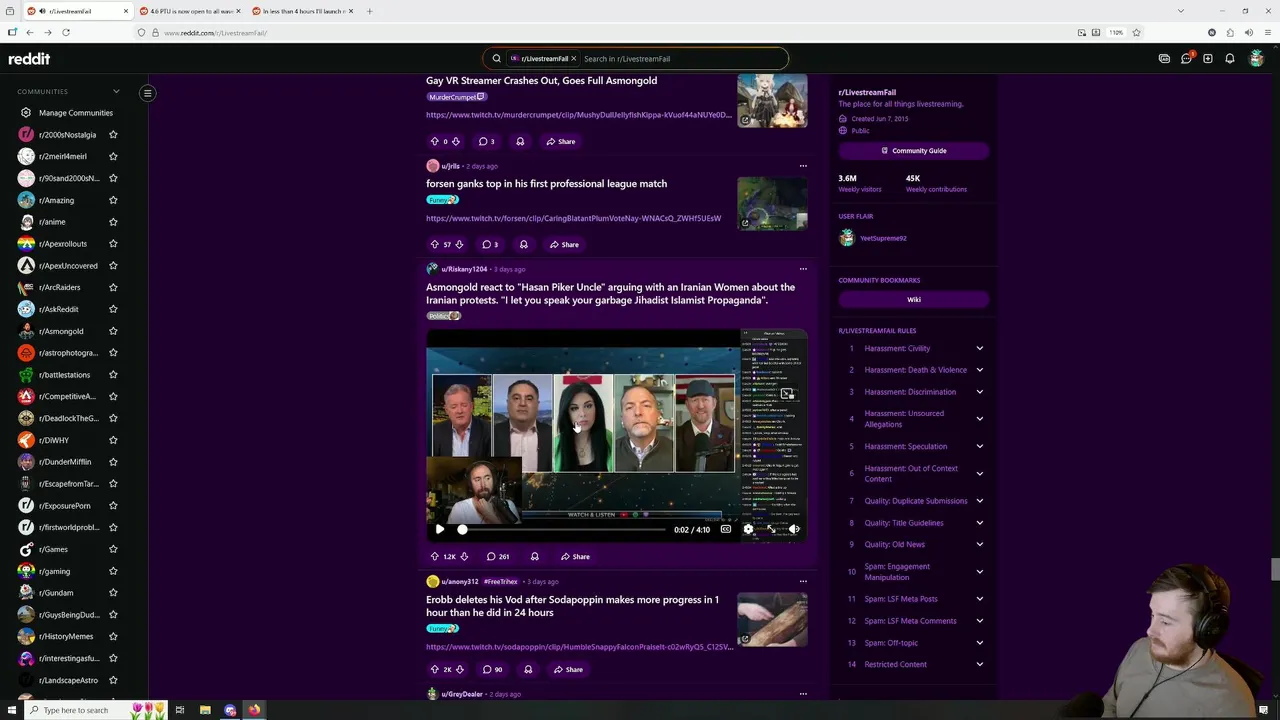1280x720 pixels.
Task: Click the page vertical scrollbar thumb
Action: click(1274, 570)
